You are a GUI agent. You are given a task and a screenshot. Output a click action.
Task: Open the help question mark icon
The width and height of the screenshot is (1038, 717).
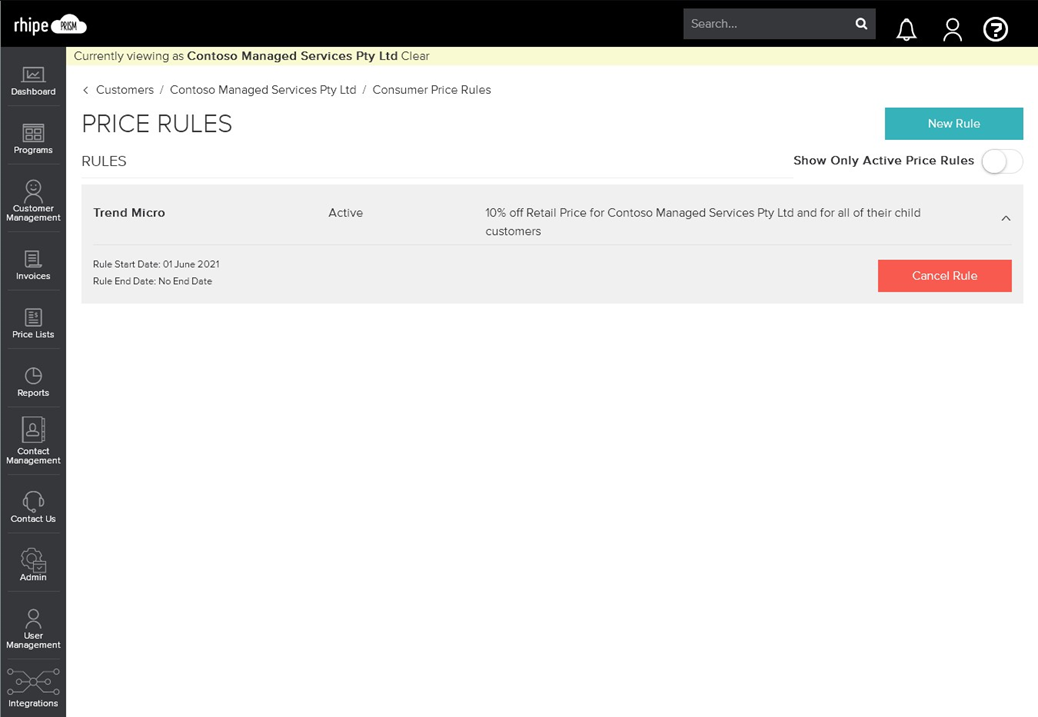(996, 29)
